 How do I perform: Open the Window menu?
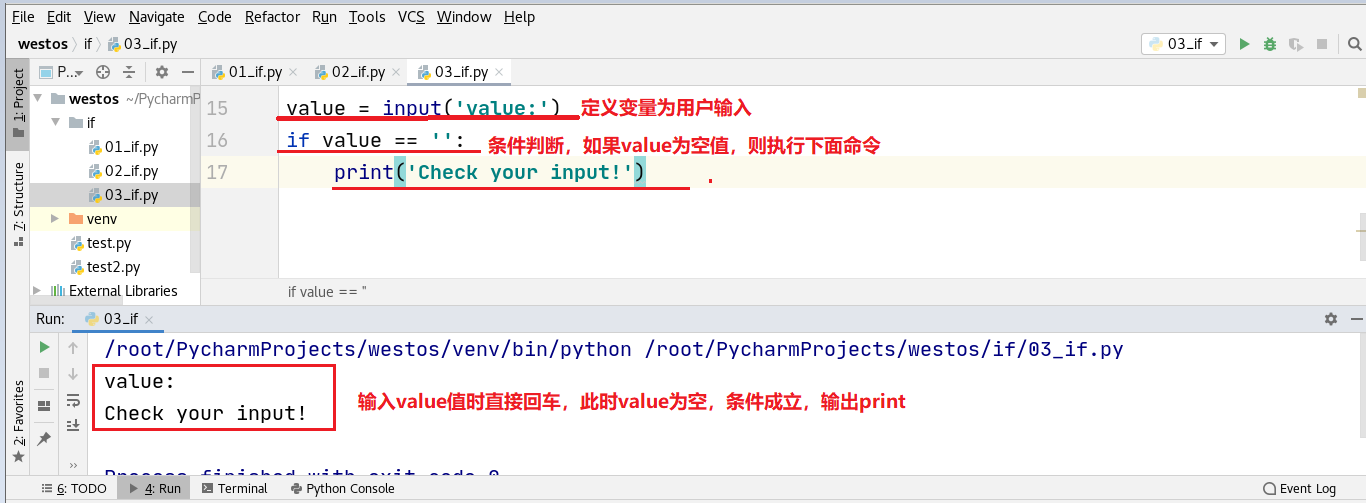click(x=464, y=17)
